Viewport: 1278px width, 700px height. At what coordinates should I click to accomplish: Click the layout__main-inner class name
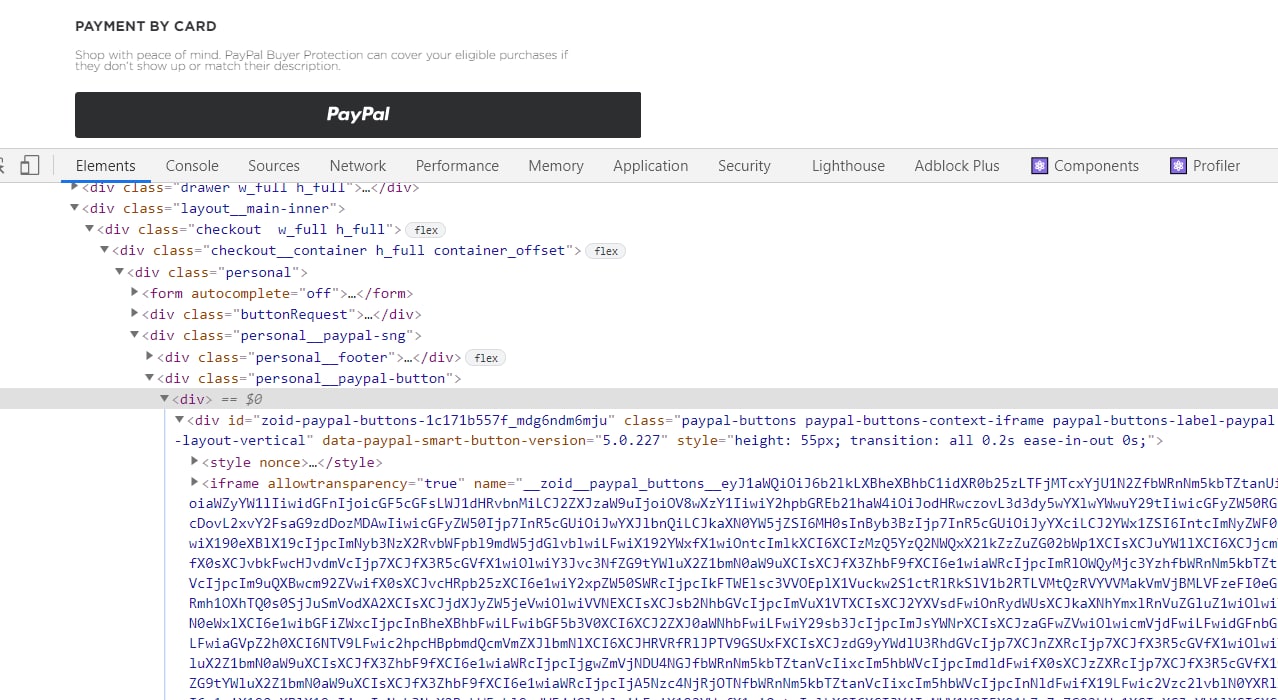tap(253, 208)
